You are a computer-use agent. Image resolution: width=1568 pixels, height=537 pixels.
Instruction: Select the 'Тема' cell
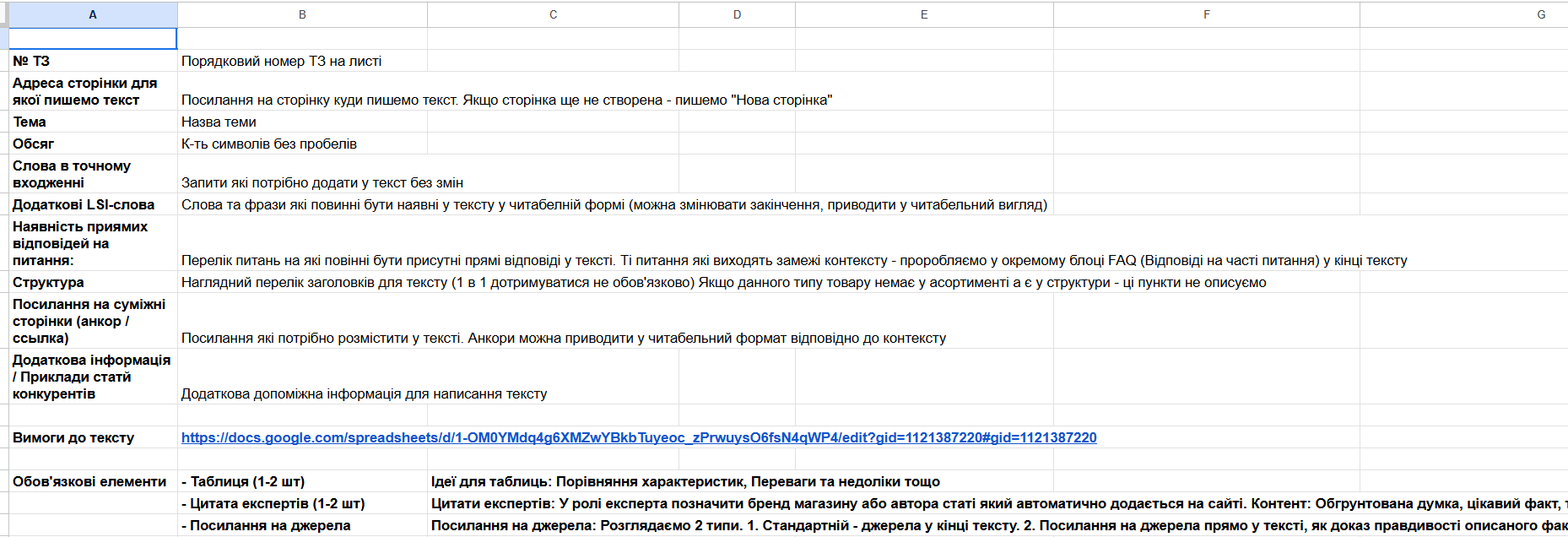coord(93,122)
